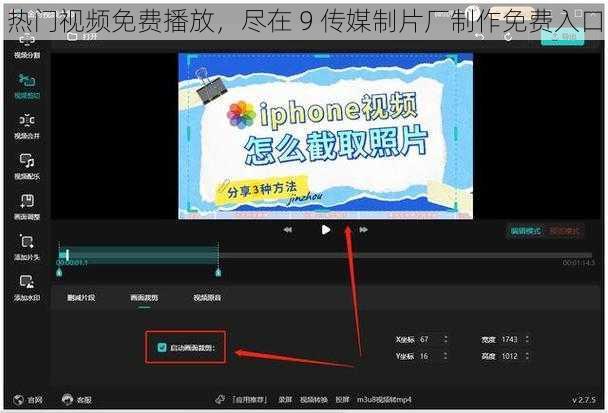Screen dimensions: 608x413
Task: Open the 添加片头 intro tool
Action: point(27,248)
